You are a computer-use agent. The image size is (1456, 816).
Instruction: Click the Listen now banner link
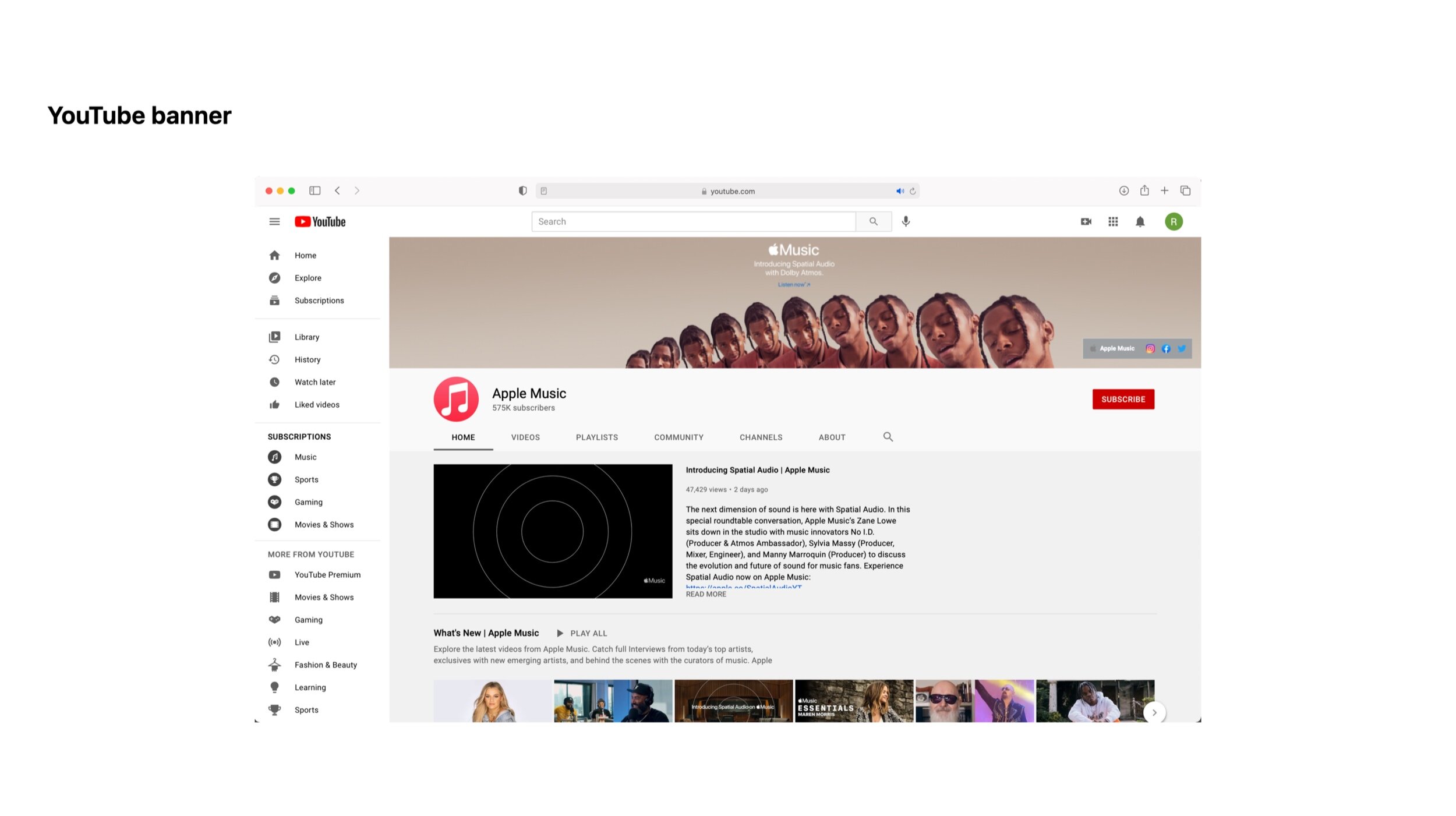click(794, 285)
